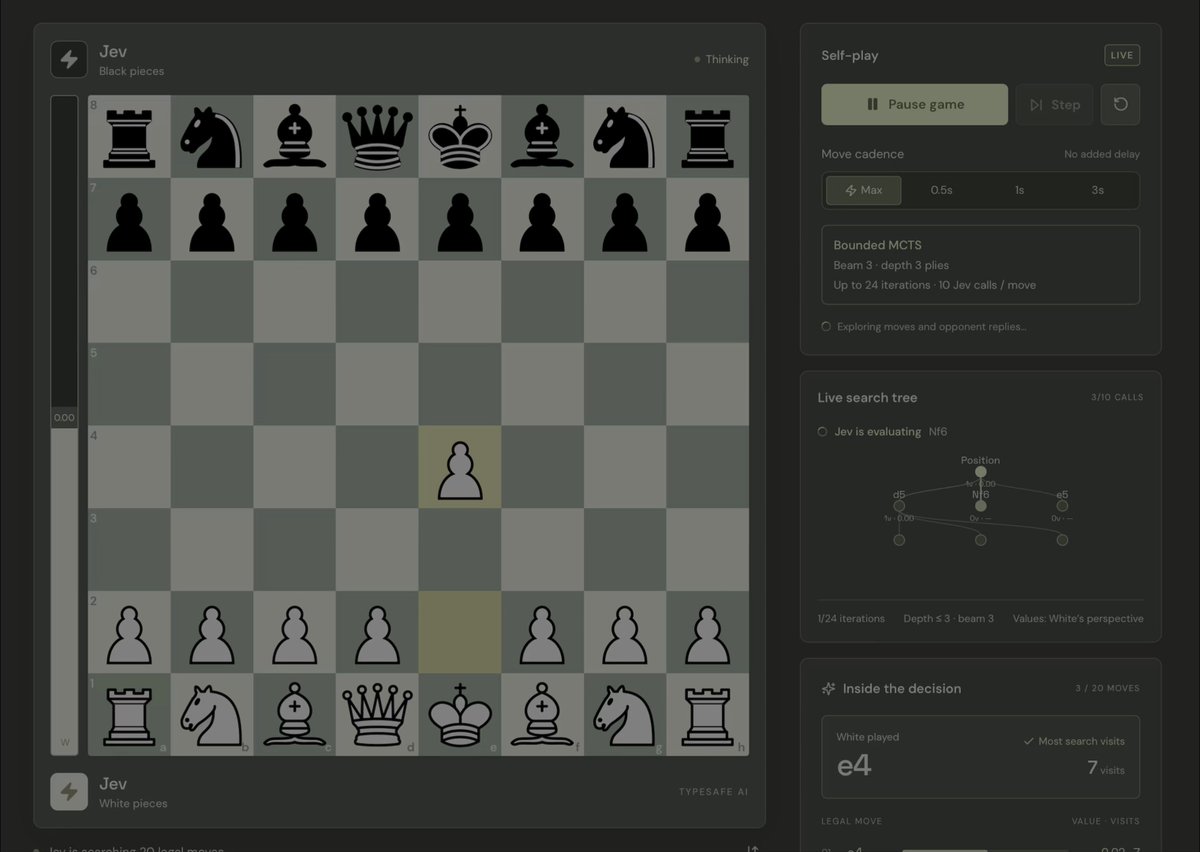
Task: Click the 7 visits count
Action: 1106,768
